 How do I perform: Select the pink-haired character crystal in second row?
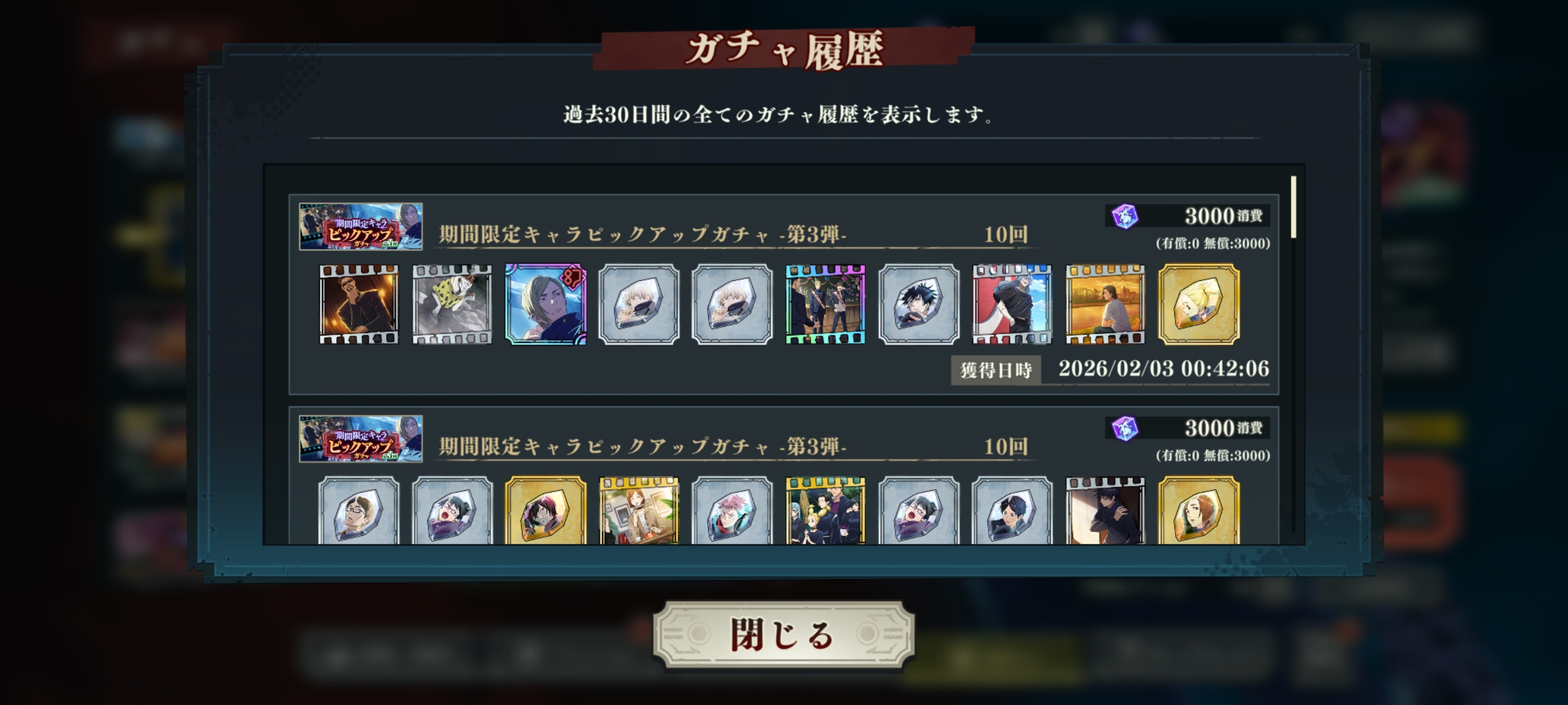(732, 510)
